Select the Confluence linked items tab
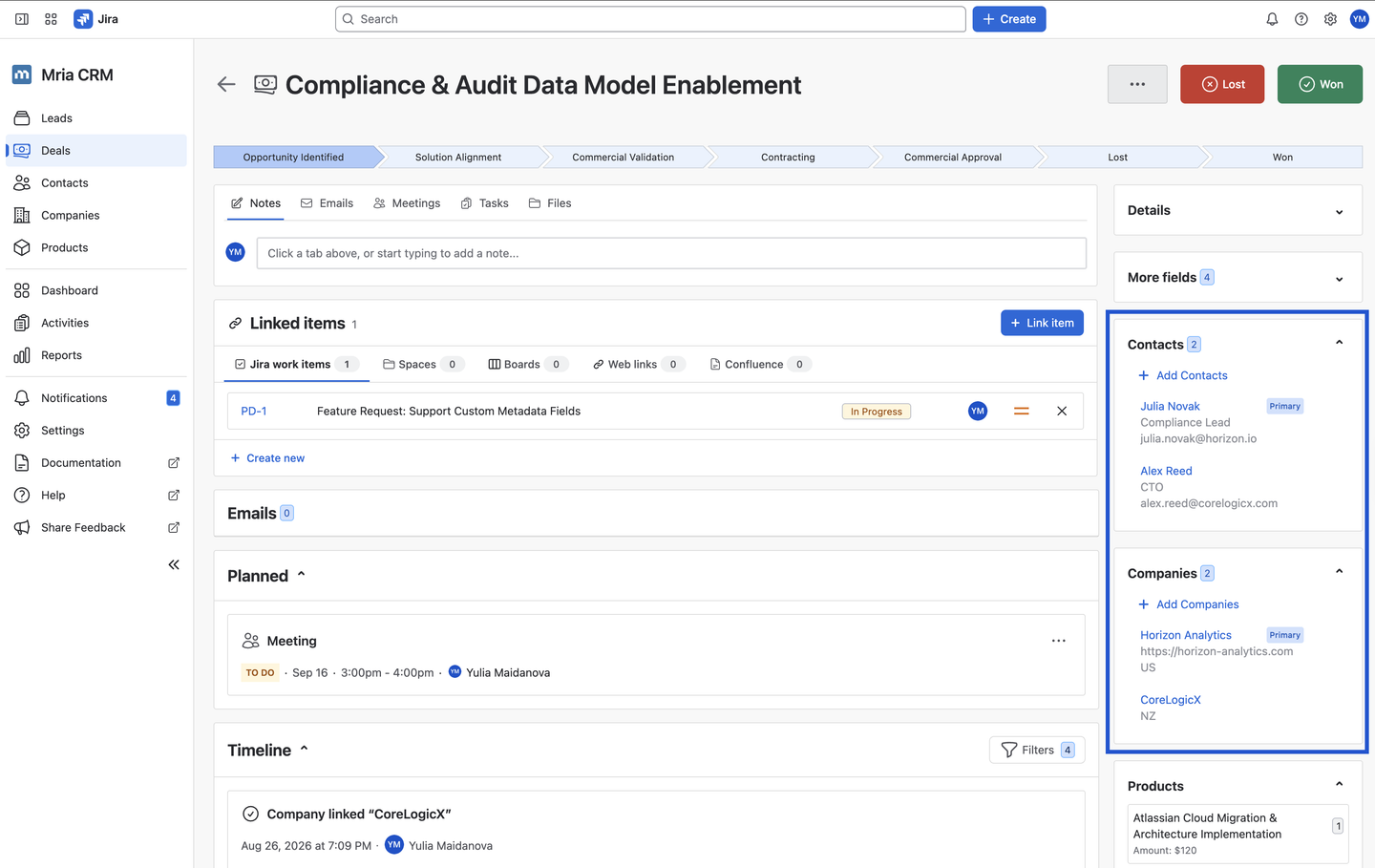This screenshot has width=1375, height=868. pyautogui.click(x=760, y=365)
